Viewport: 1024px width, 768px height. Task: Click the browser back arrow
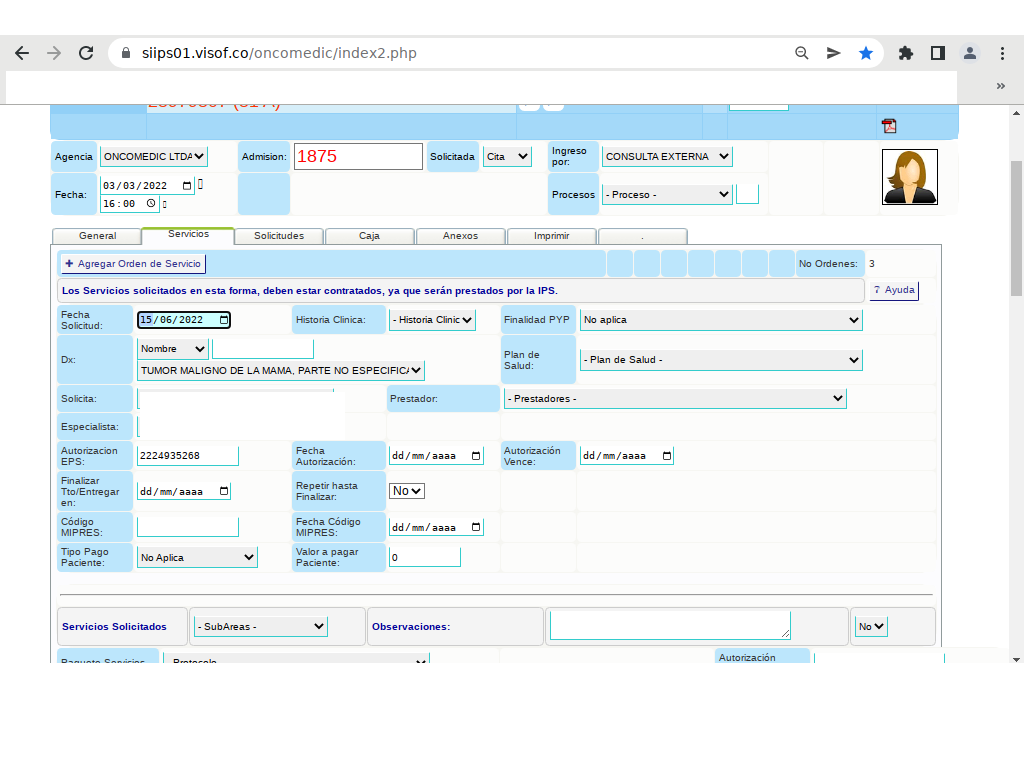(22, 53)
